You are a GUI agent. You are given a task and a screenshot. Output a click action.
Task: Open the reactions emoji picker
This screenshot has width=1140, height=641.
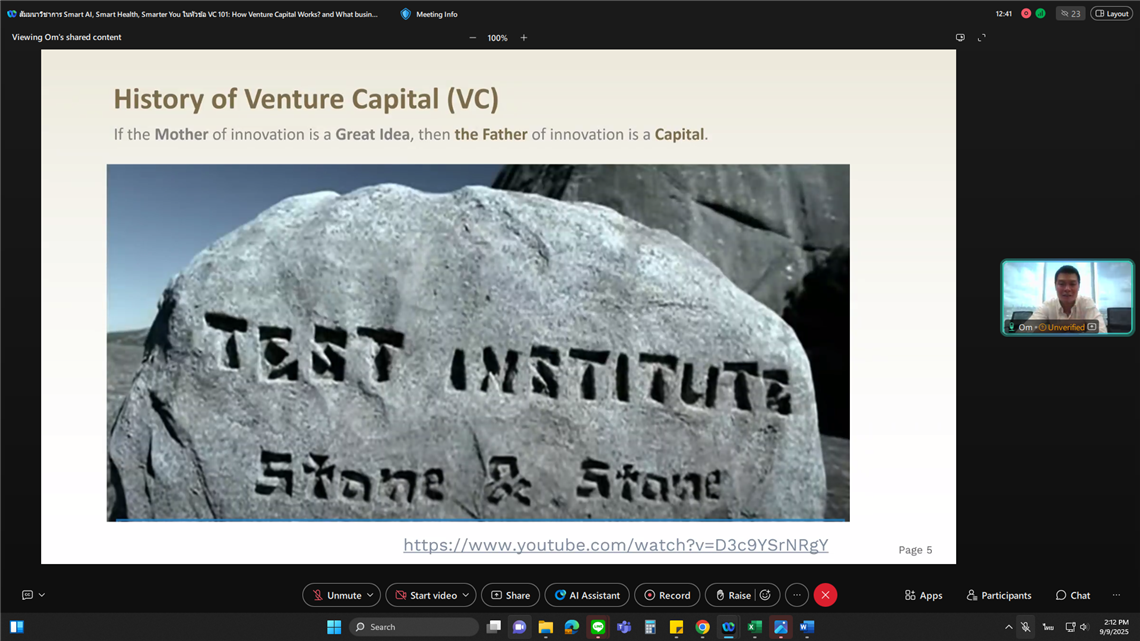pyautogui.click(x=766, y=595)
